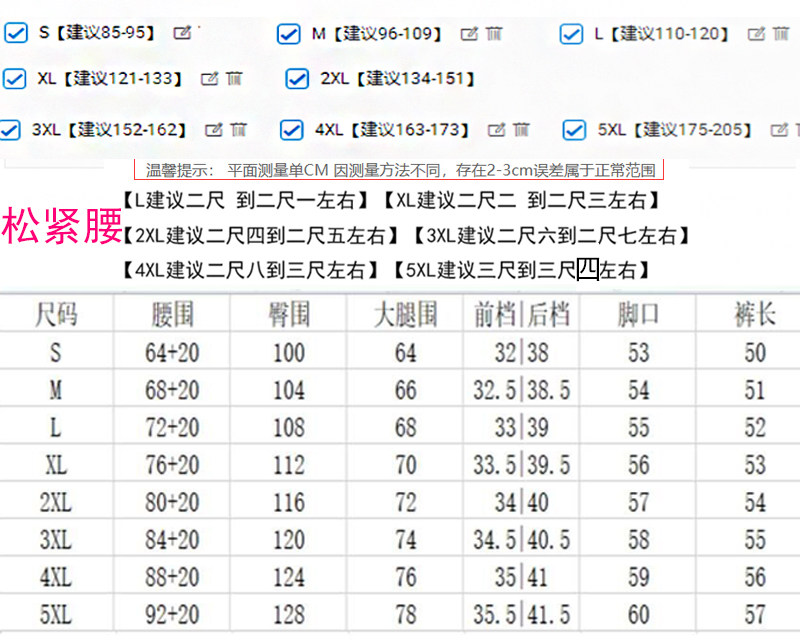Click the 脚口 column header
Viewport: 800px width, 640px height.
pyautogui.click(x=638, y=314)
